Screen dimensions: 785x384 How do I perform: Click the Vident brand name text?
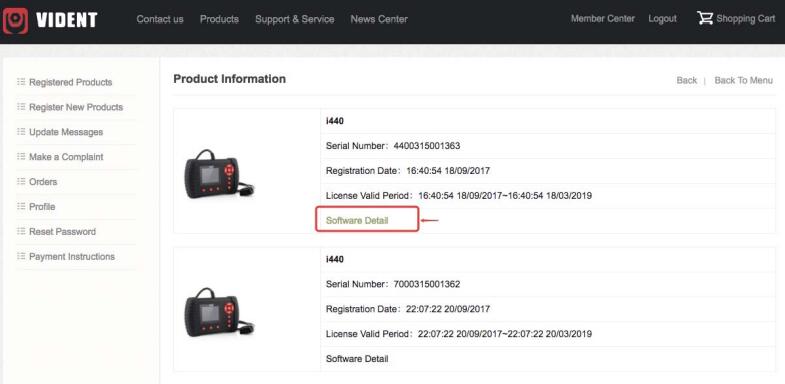point(67,20)
